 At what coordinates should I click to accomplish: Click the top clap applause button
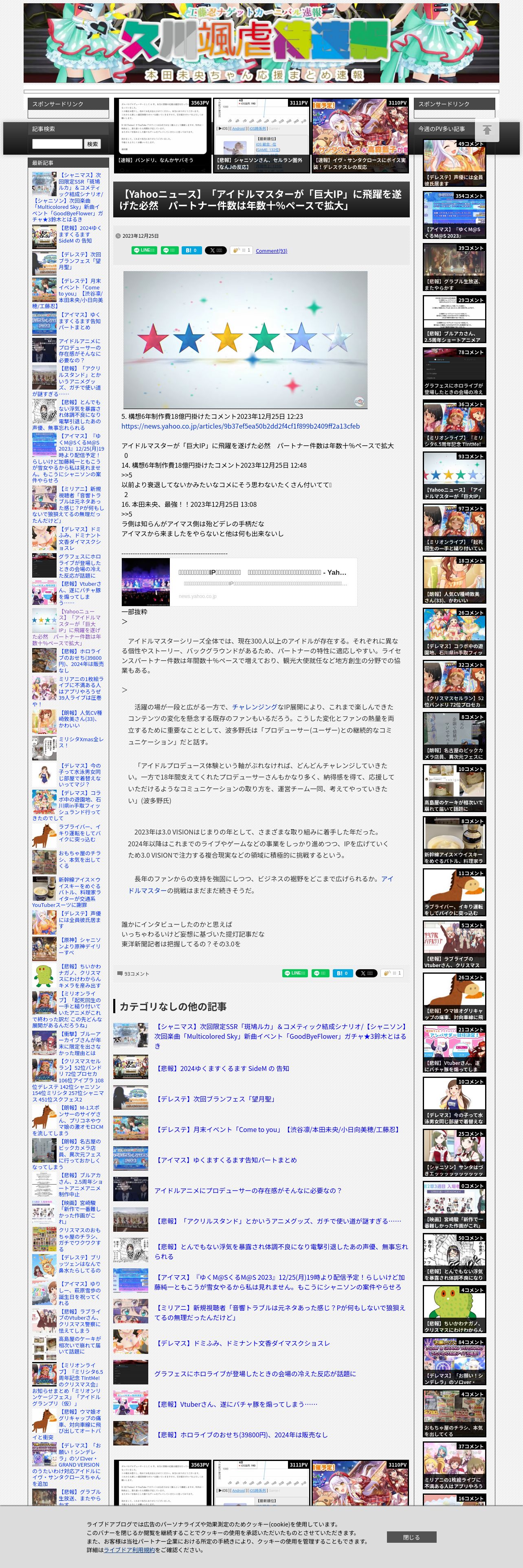[241, 250]
